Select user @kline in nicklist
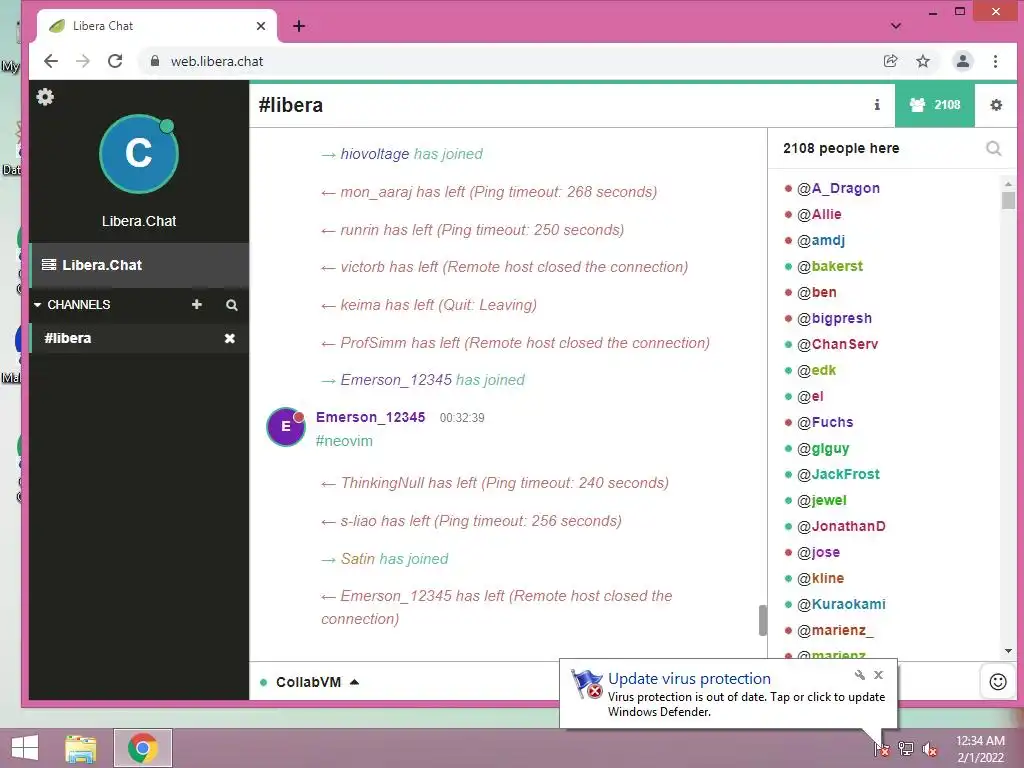 click(x=820, y=579)
